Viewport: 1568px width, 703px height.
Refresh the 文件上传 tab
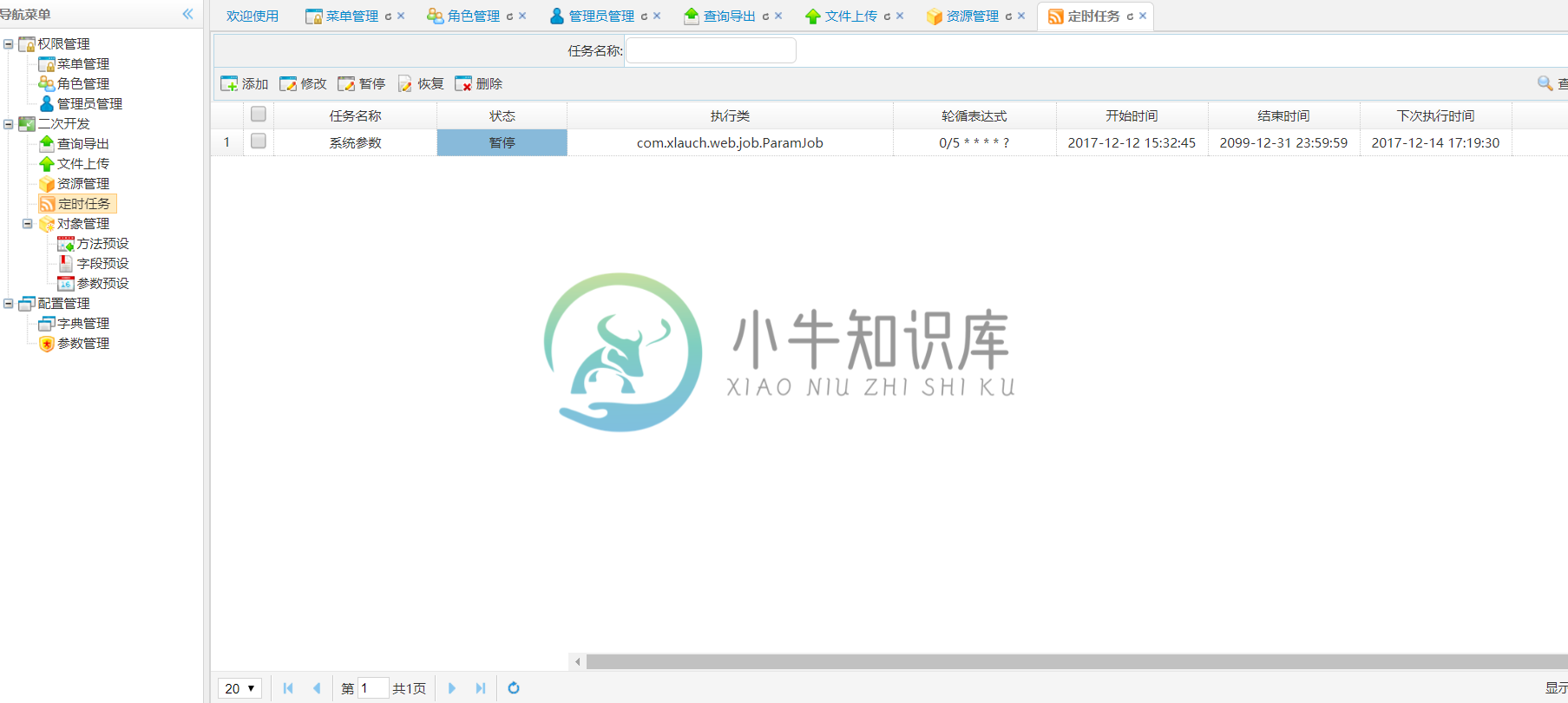(x=887, y=16)
